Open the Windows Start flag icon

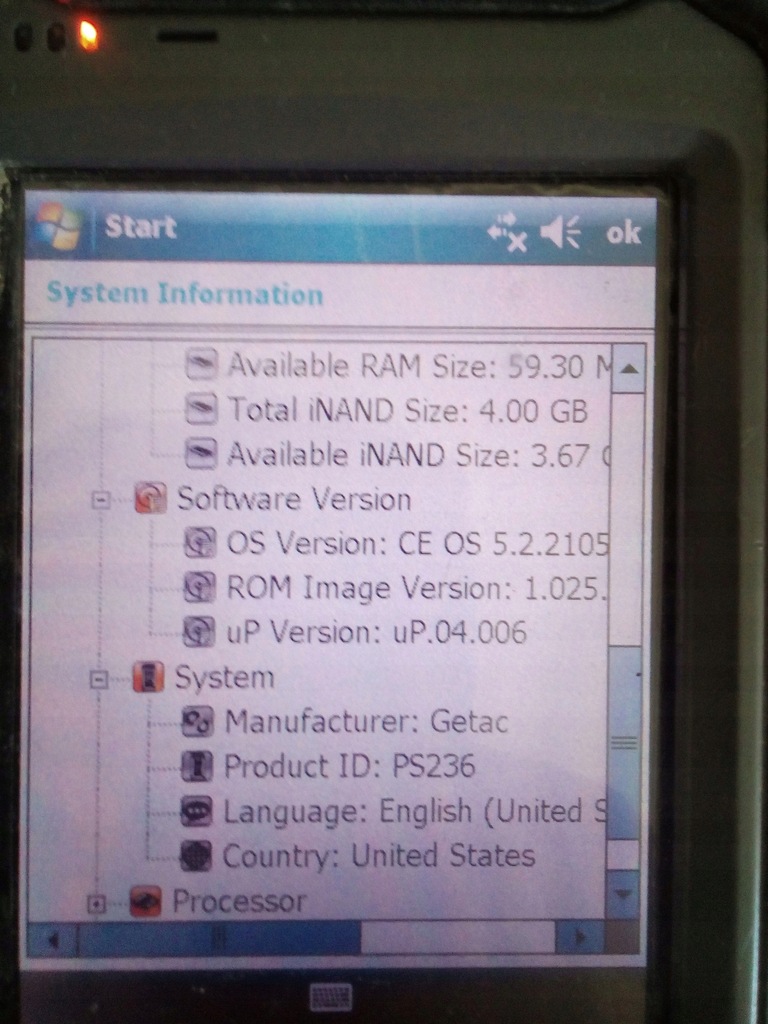pos(59,227)
